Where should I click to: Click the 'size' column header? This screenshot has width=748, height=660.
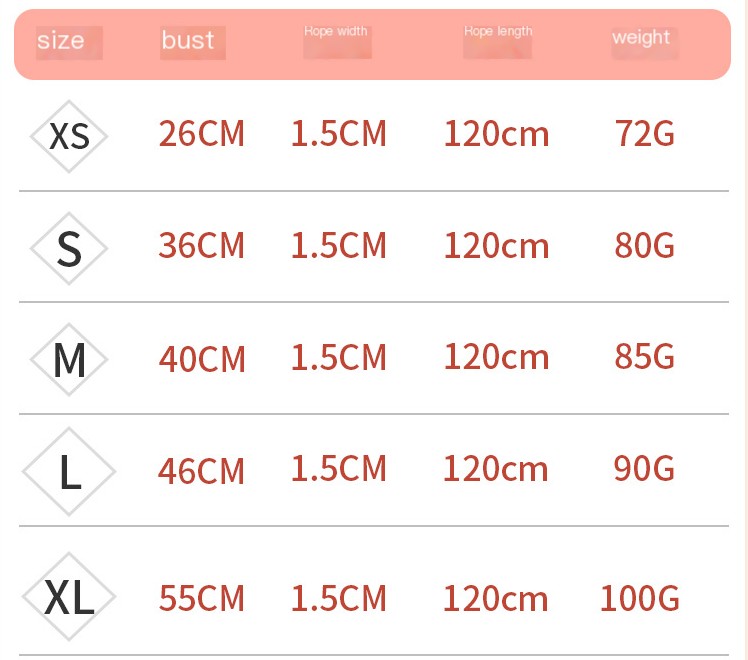coord(61,40)
